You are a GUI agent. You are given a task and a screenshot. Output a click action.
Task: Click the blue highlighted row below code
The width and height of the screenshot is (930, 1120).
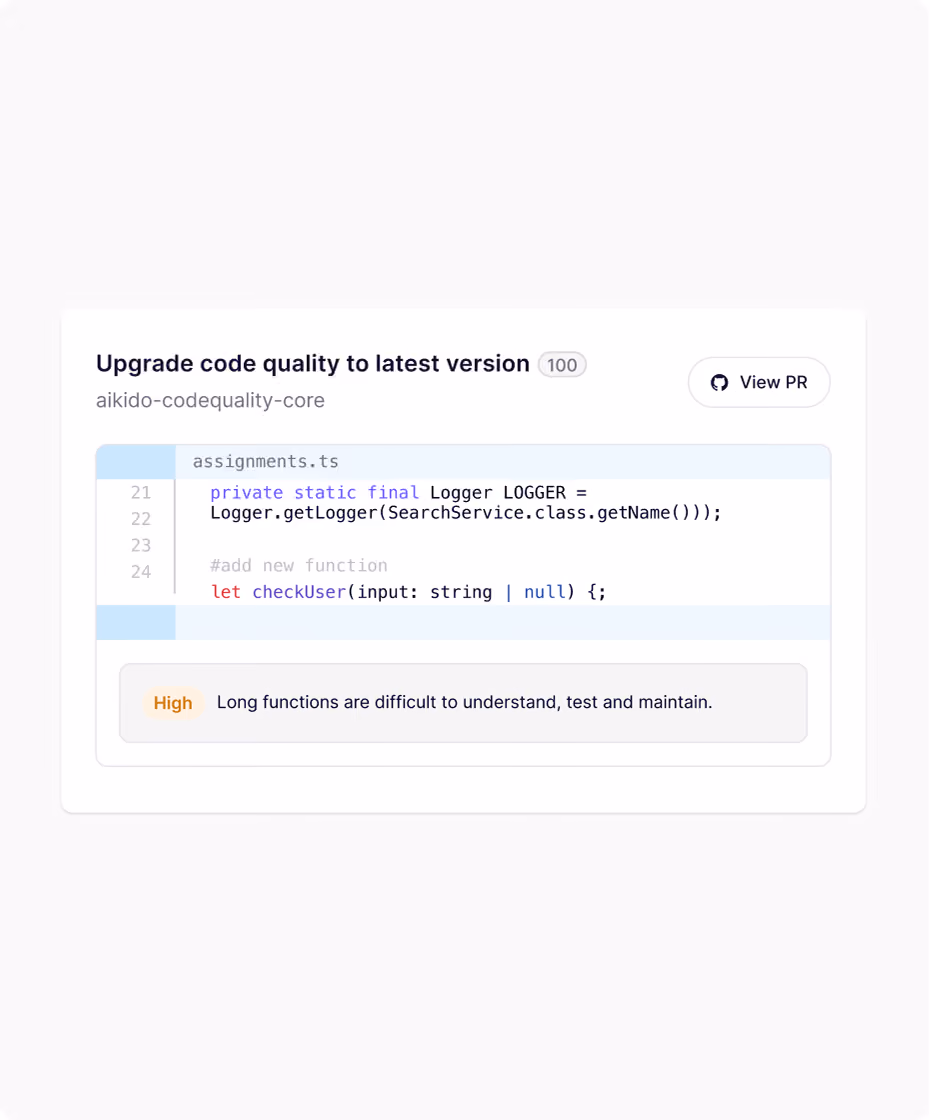pyautogui.click(x=464, y=622)
